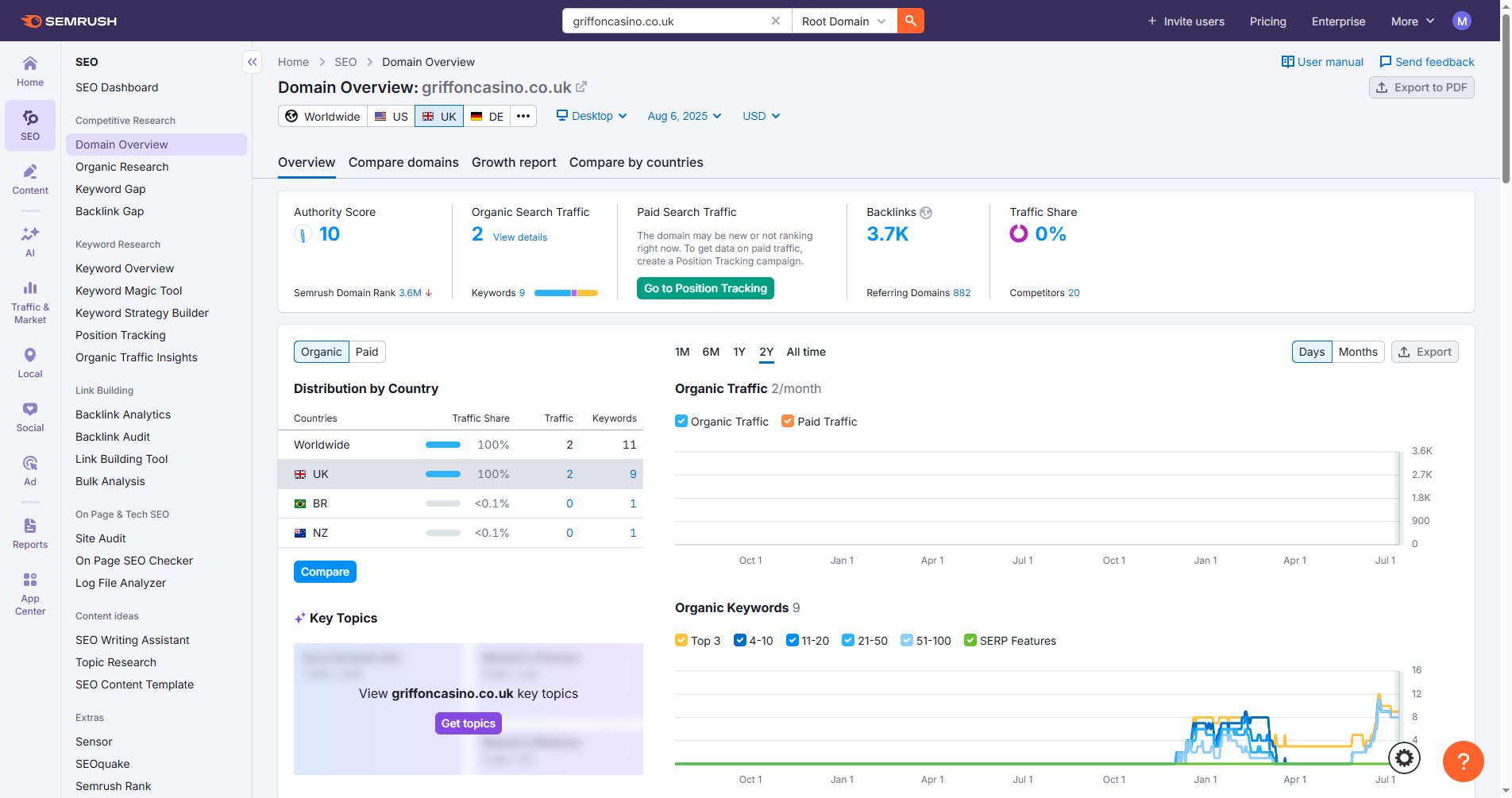The width and height of the screenshot is (1512, 798).
Task: Switch to Compare by countries tab
Action: pos(636,162)
